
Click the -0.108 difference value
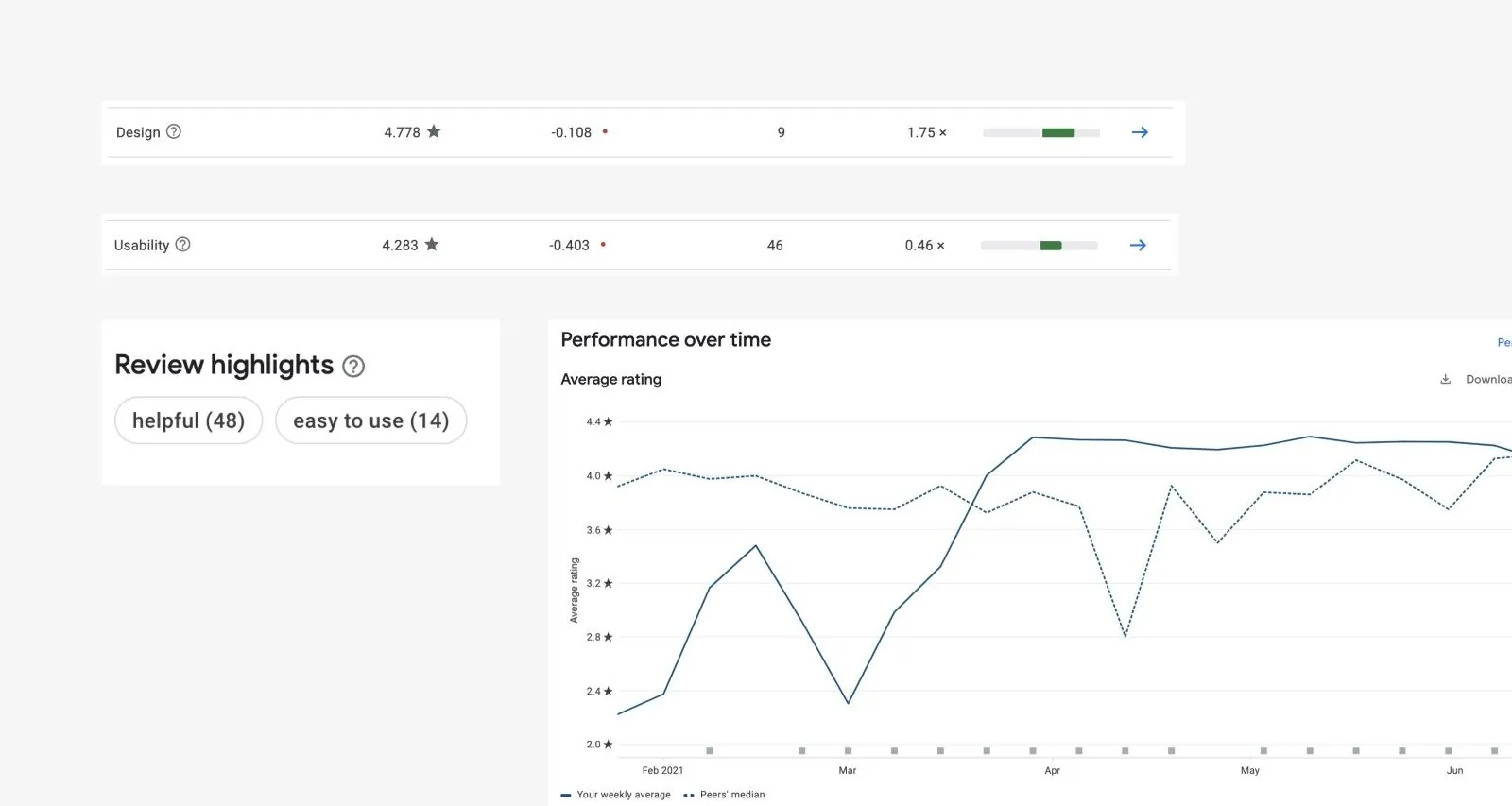pyautogui.click(x=571, y=132)
